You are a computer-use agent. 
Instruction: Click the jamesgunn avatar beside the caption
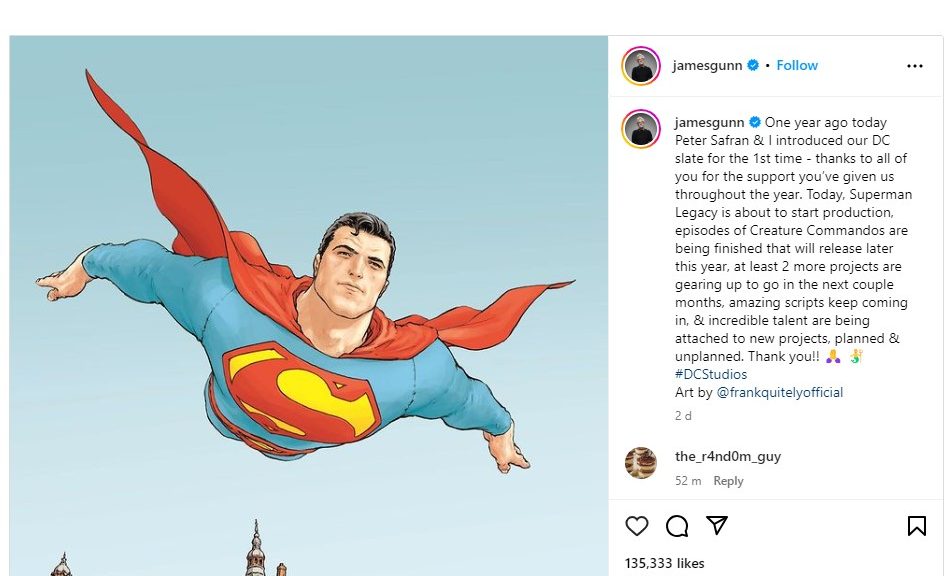(641, 129)
